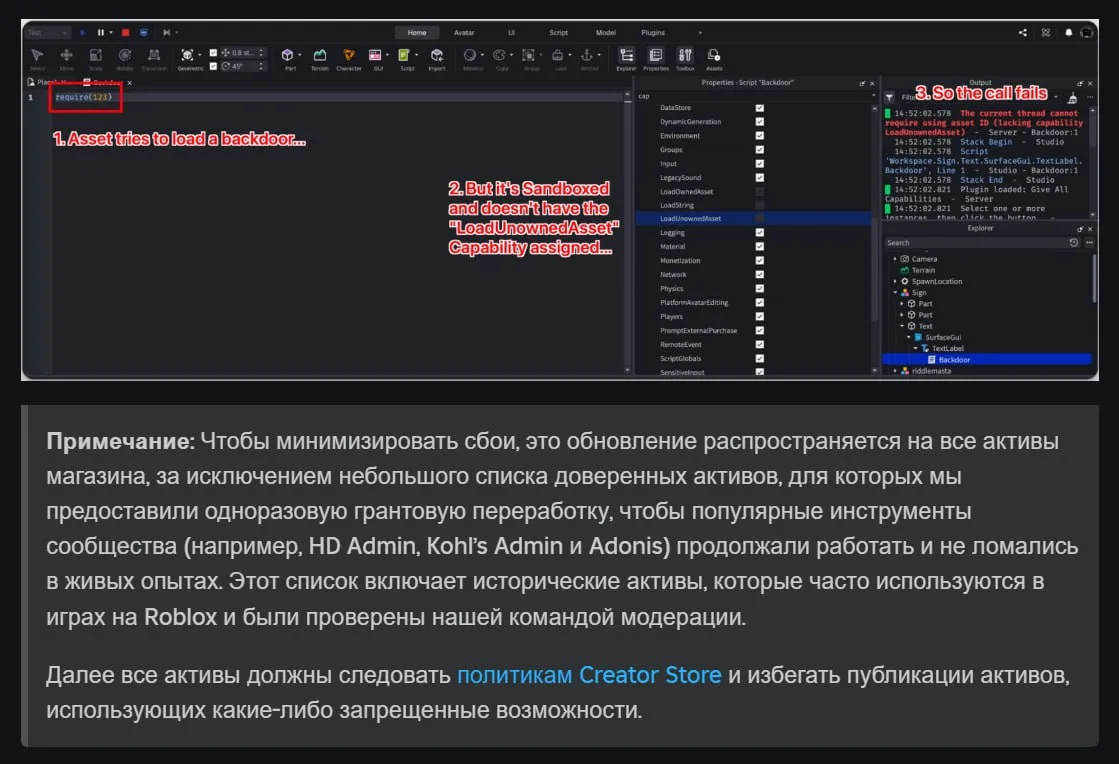Switch to the Avatar tab
The width and height of the screenshot is (1119, 764).
click(464, 33)
